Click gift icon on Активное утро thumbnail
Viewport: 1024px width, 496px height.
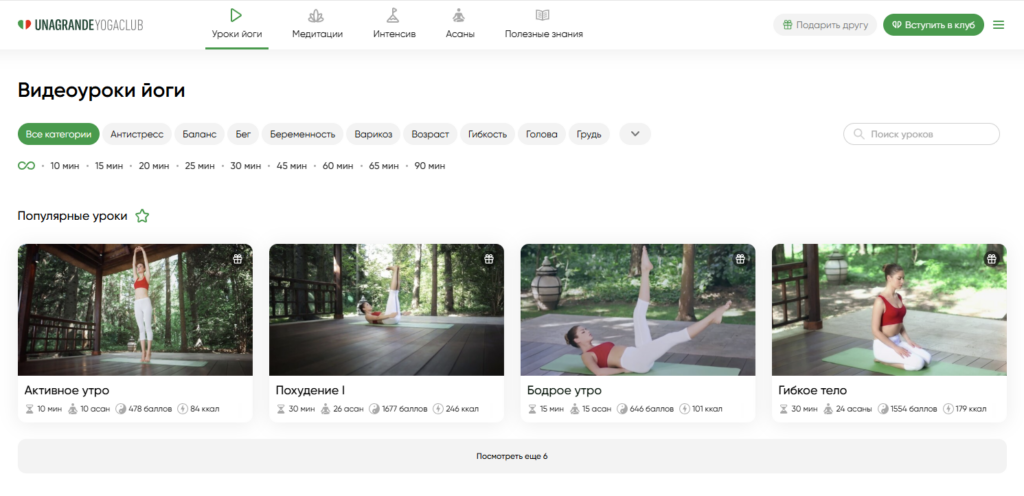pyautogui.click(x=237, y=259)
